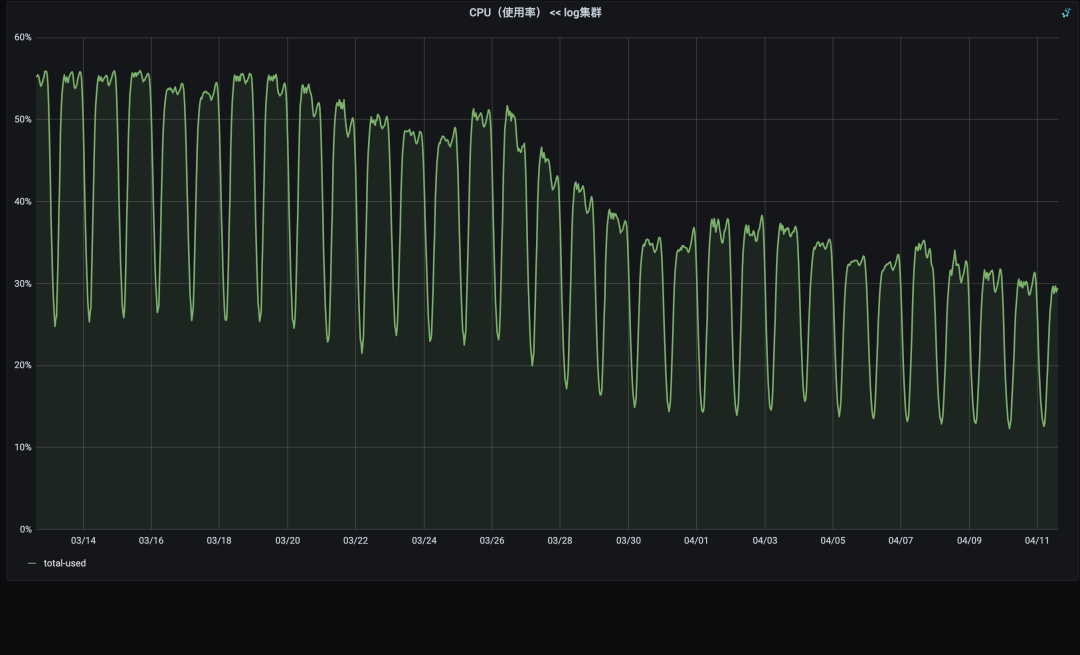Viewport: 1080px width, 655px height.
Task: Open the "CPU（使用率） << log集群" panel title menu
Action: pos(535,12)
